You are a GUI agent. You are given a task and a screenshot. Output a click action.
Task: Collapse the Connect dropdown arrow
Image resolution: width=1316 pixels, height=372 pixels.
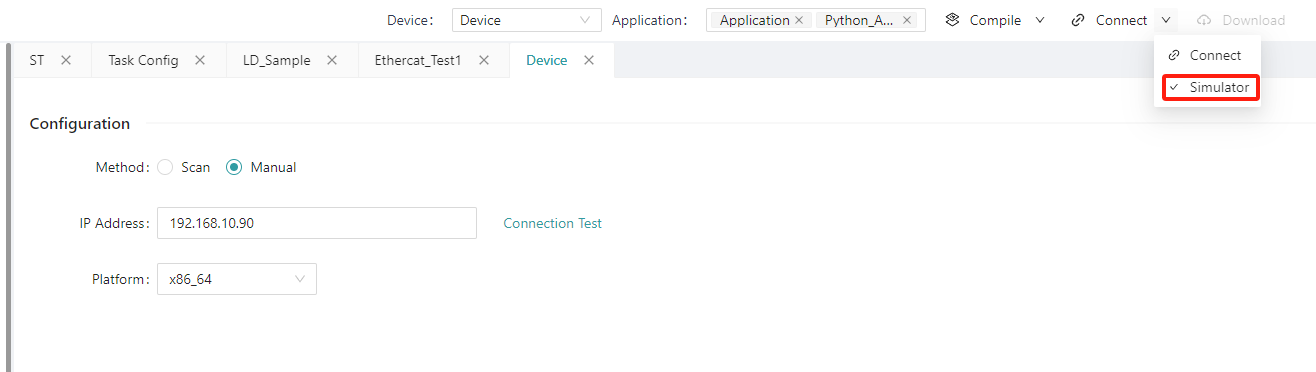[1166, 20]
